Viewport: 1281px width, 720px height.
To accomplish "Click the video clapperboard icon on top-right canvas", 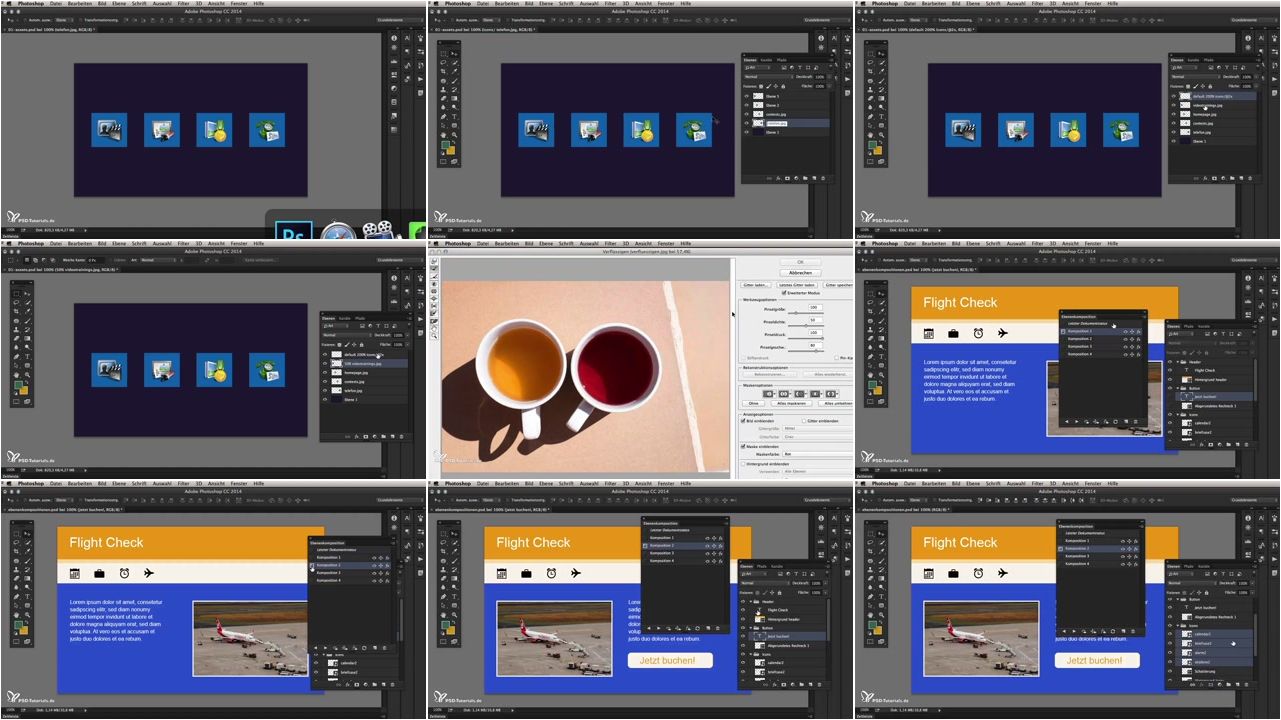I will [x=961, y=129].
